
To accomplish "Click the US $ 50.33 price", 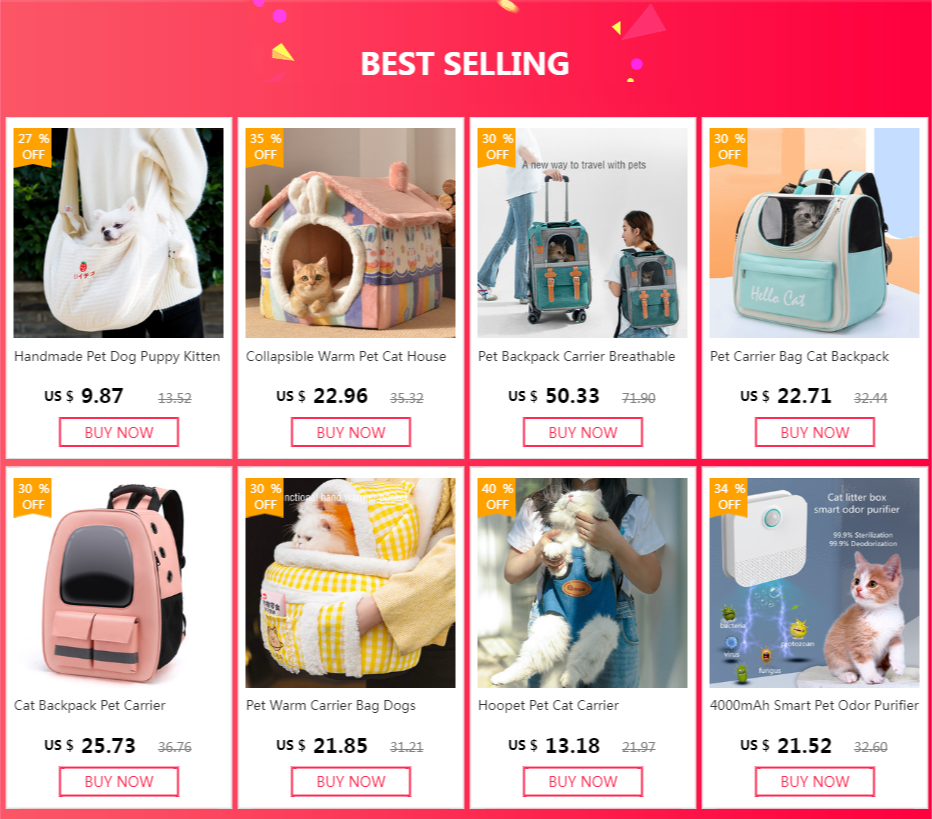I will click(x=553, y=396).
